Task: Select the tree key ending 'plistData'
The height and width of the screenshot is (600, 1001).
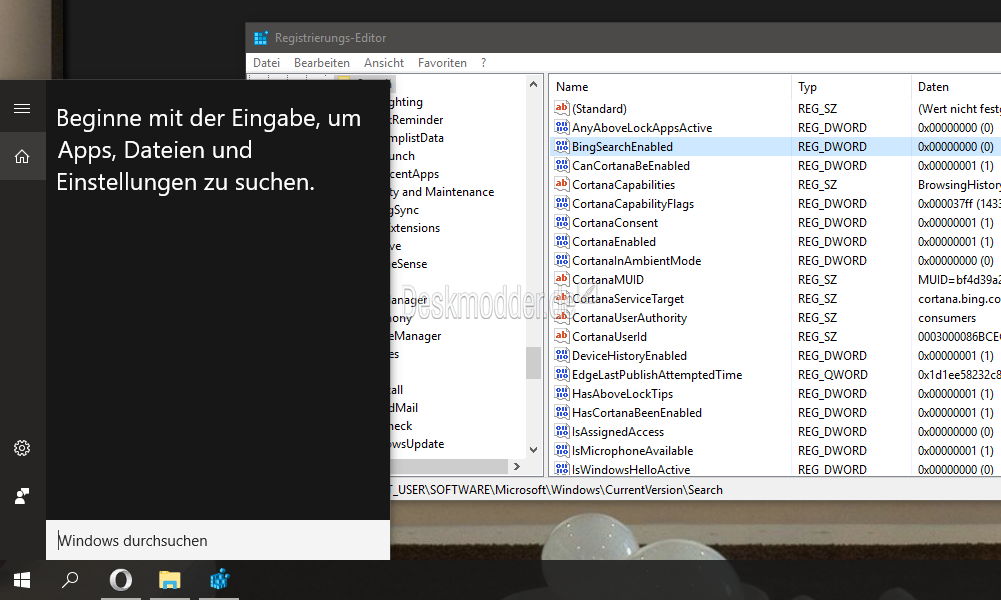Action: click(417, 137)
